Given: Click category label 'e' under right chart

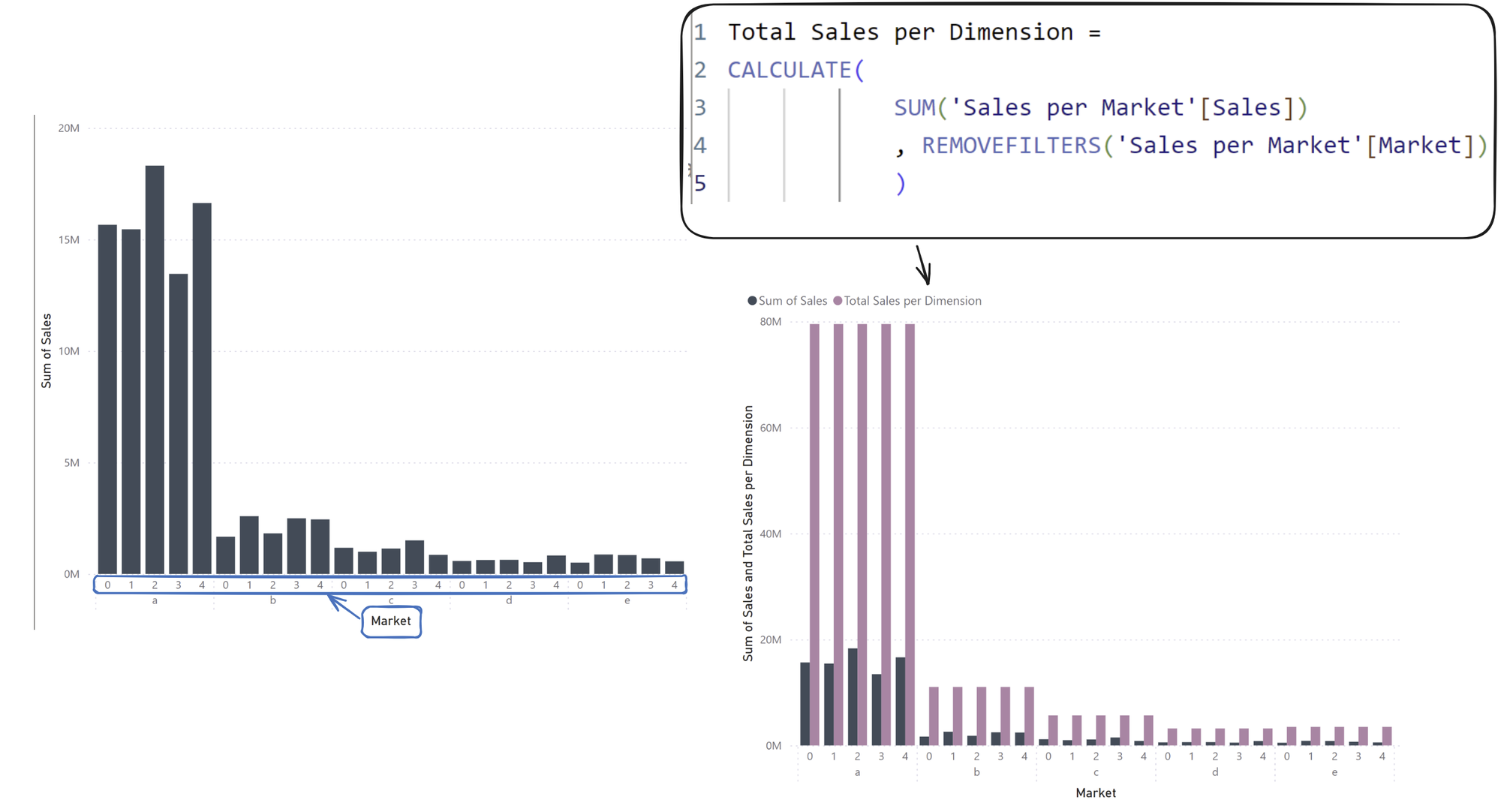Looking at the screenshot, I should [1334, 772].
